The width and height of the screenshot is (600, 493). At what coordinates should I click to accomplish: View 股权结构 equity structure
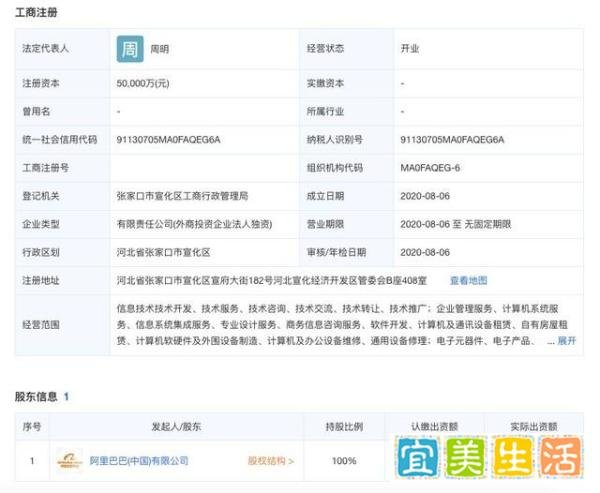tap(271, 461)
